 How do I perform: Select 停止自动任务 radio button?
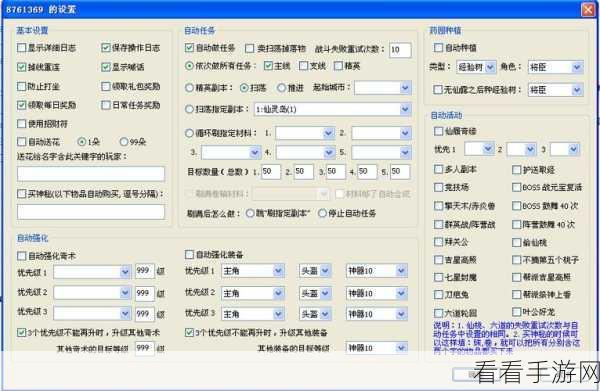click(x=322, y=213)
